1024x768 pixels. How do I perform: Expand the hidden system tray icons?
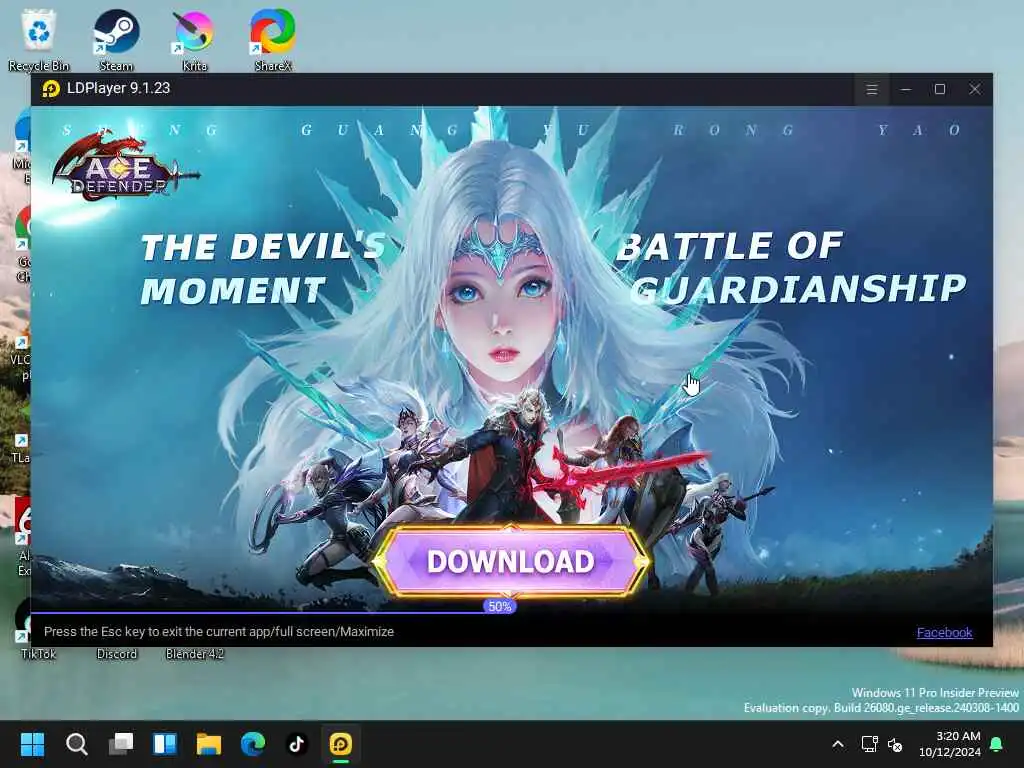(838, 744)
